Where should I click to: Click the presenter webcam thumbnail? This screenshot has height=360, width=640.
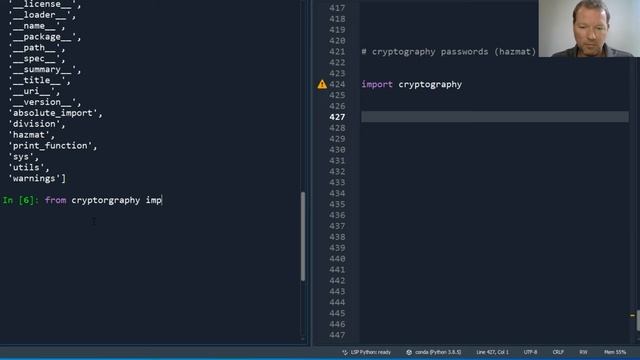coord(589,29)
